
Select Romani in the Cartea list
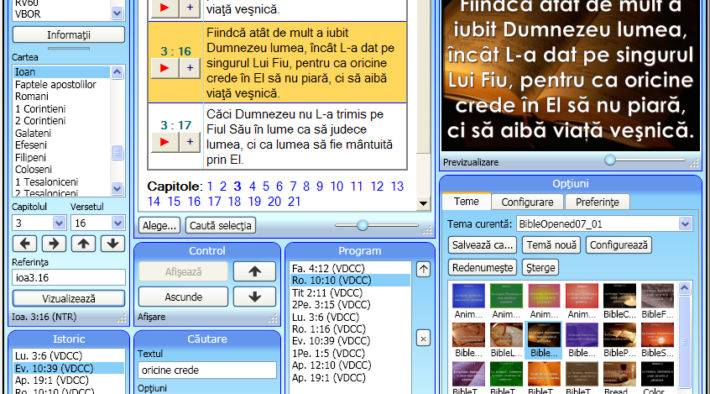click(32, 96)
